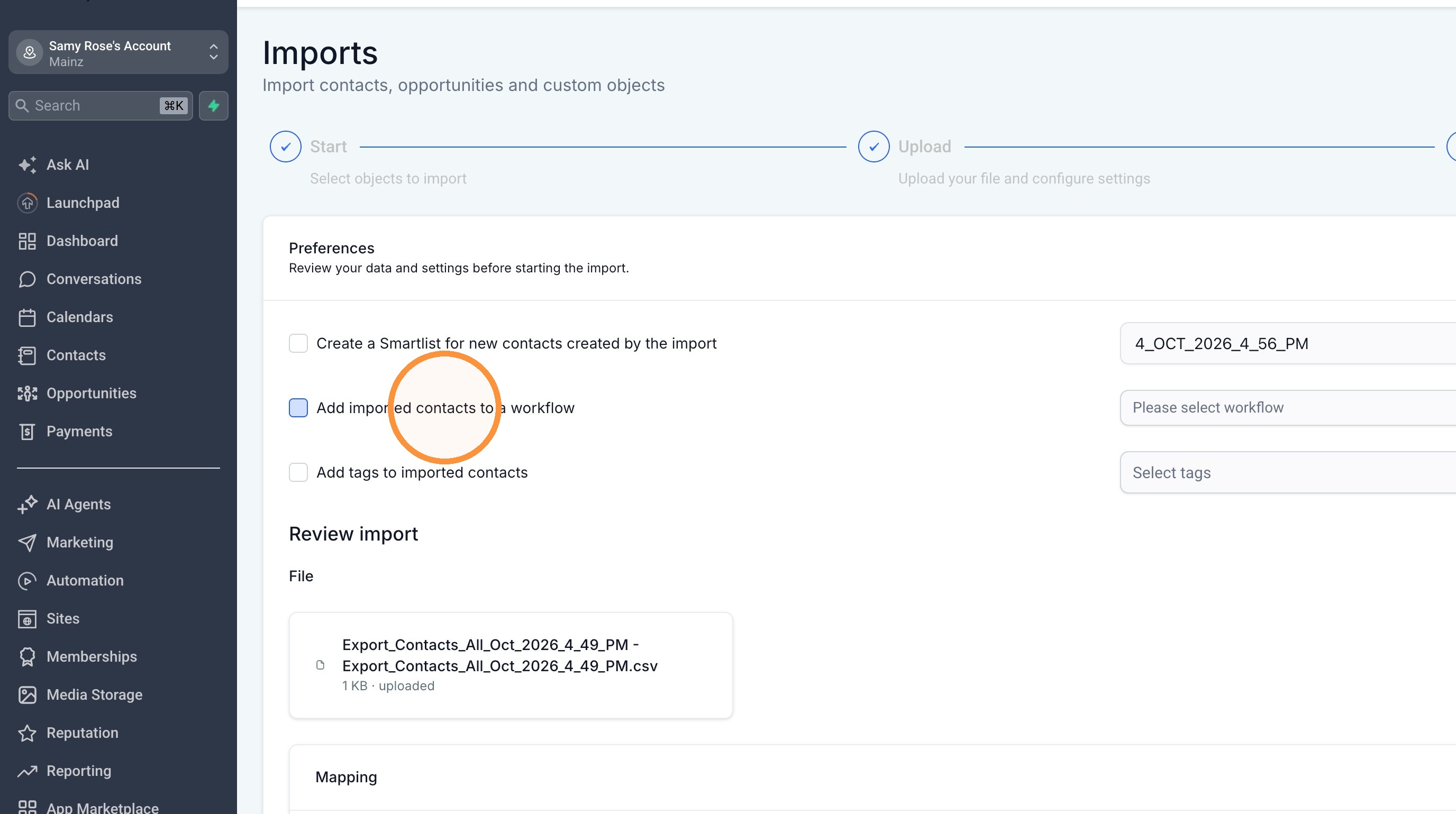Open the Select tags dropdown

pyautogui.click(x=1288, y=472)
